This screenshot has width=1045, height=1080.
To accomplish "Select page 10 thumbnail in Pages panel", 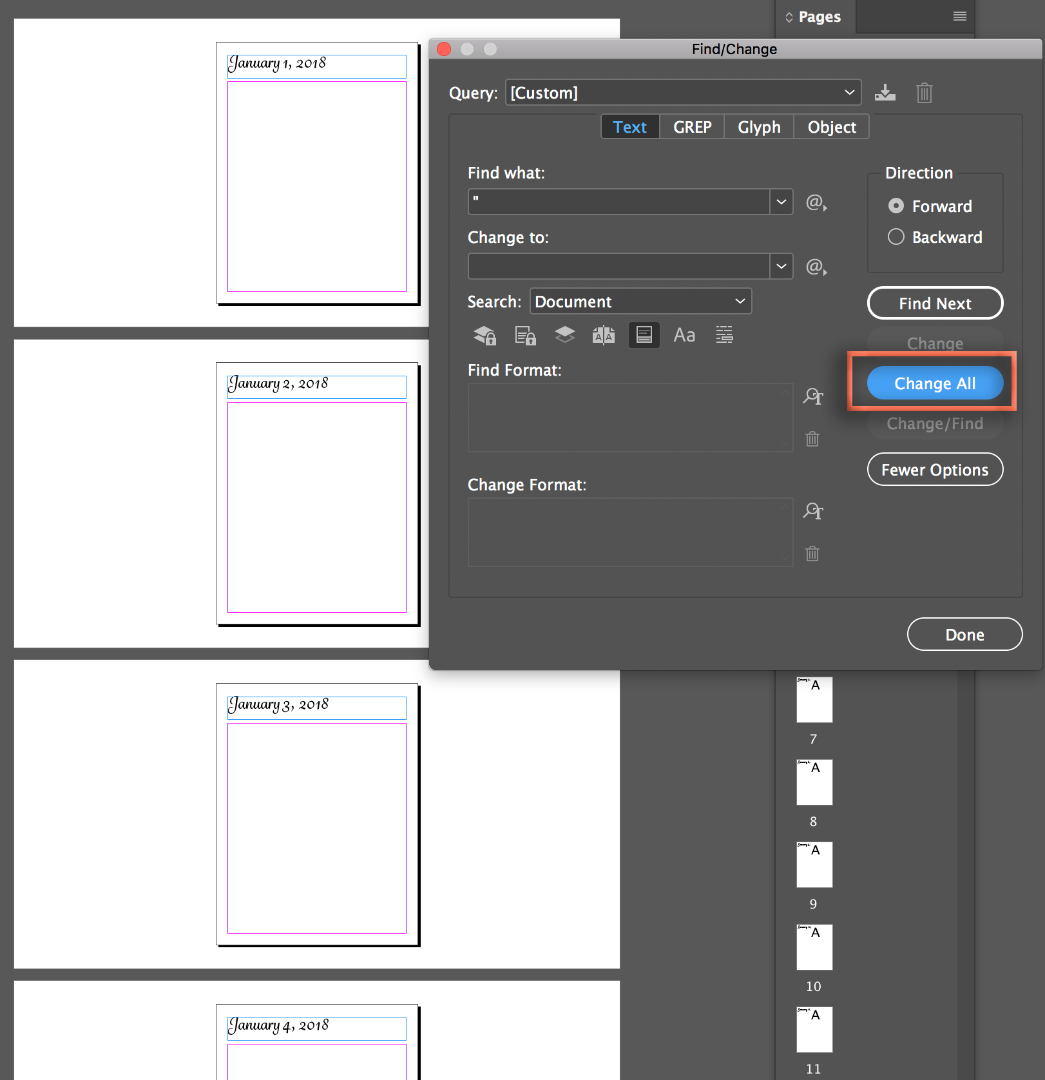I will coord(814,947).
